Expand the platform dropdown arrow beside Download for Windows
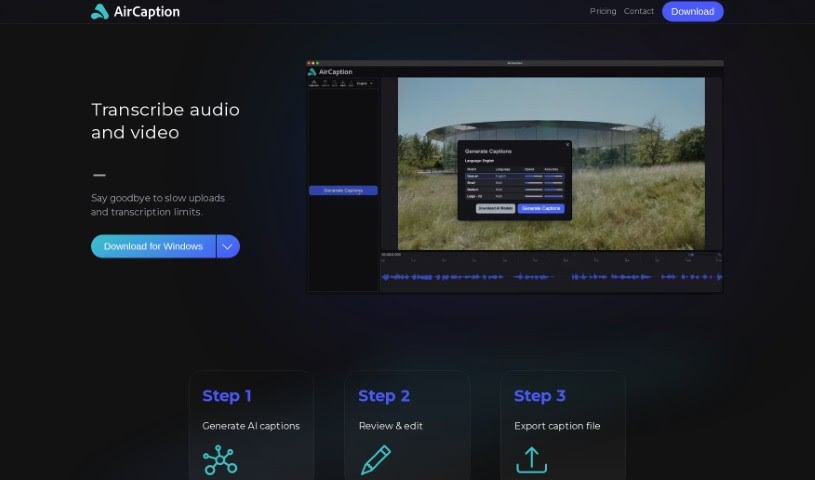 (228, 247)
